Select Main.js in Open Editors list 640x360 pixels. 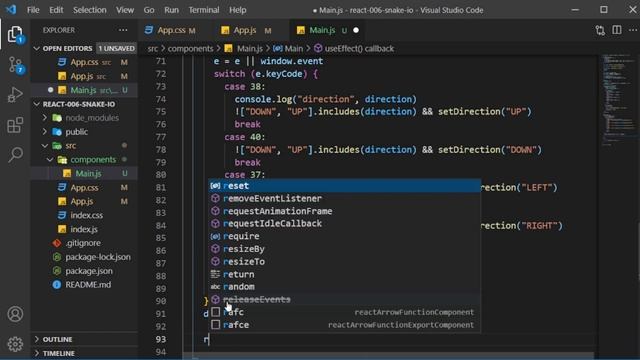coord(83,90)
